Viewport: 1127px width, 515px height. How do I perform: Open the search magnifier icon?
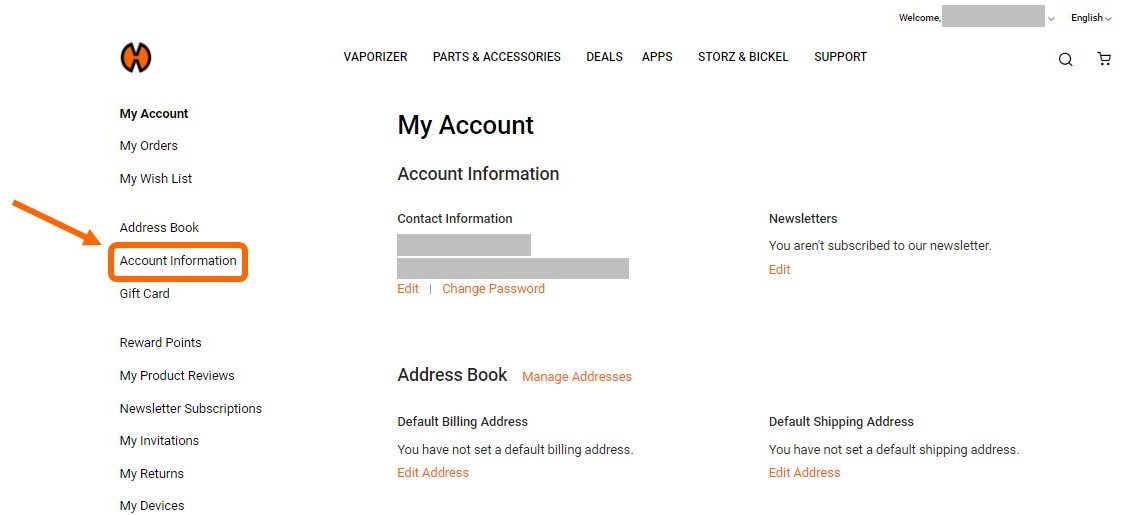(x=1065, y=60)
